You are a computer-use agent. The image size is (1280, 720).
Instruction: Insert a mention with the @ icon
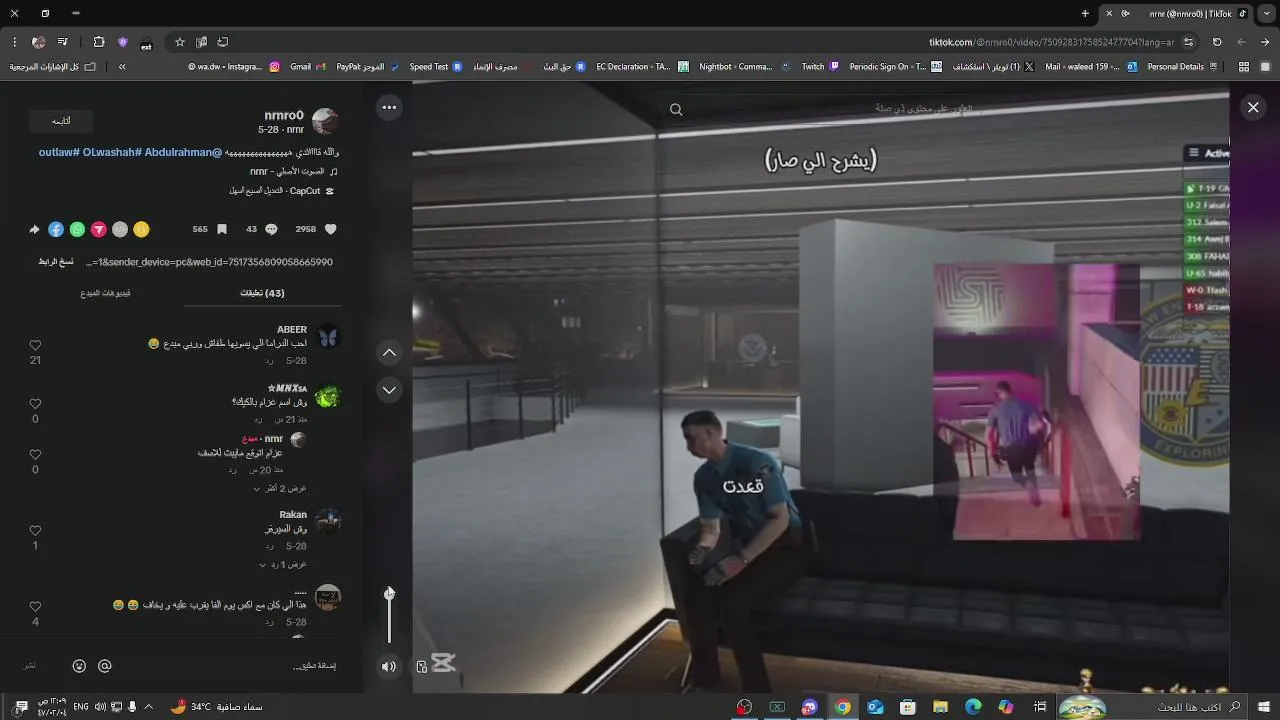105,666
